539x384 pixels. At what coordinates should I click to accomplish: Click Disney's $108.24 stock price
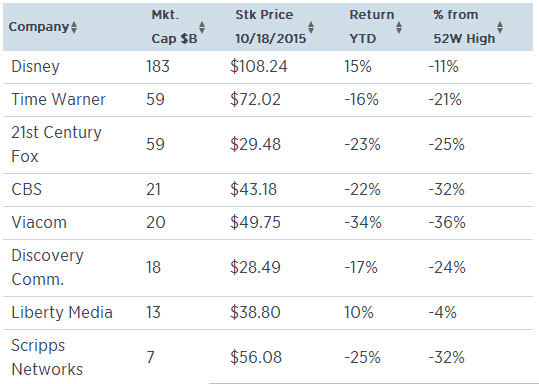point(258,66)
